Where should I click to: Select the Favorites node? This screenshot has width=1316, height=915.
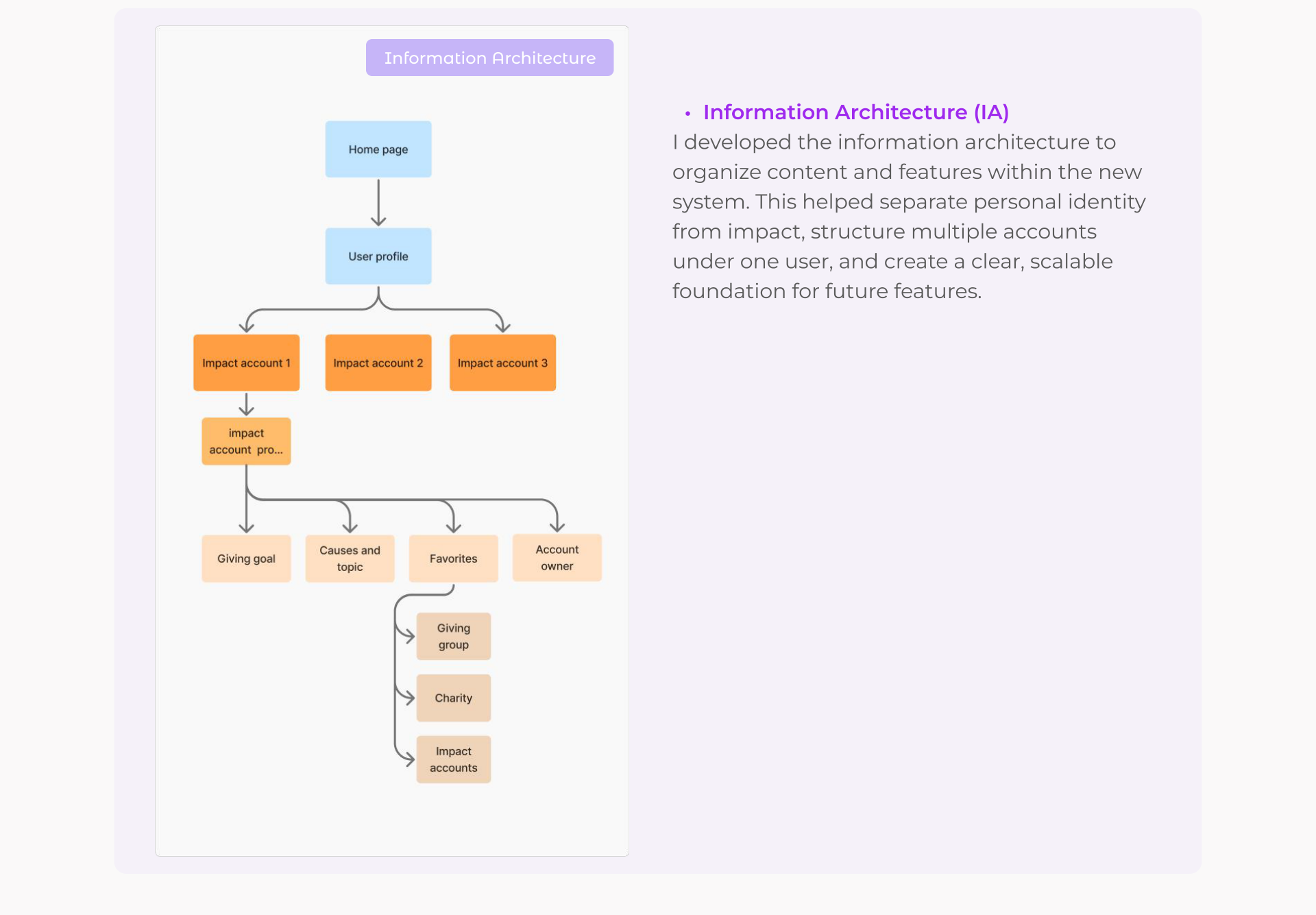pyautogui.click(x=453, y=559)
